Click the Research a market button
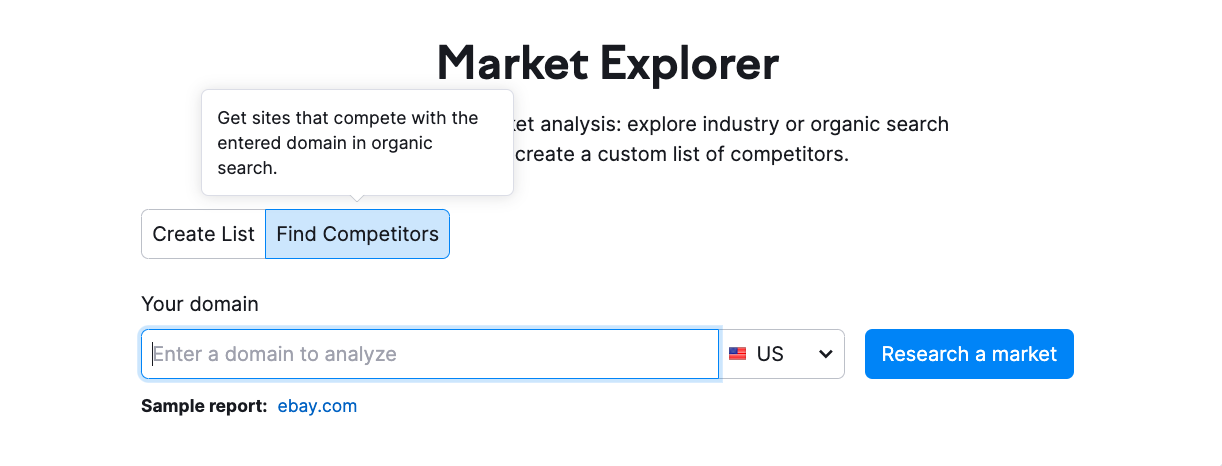The width and height of the screenshot is (1222, 466). (x=969, y=354)
